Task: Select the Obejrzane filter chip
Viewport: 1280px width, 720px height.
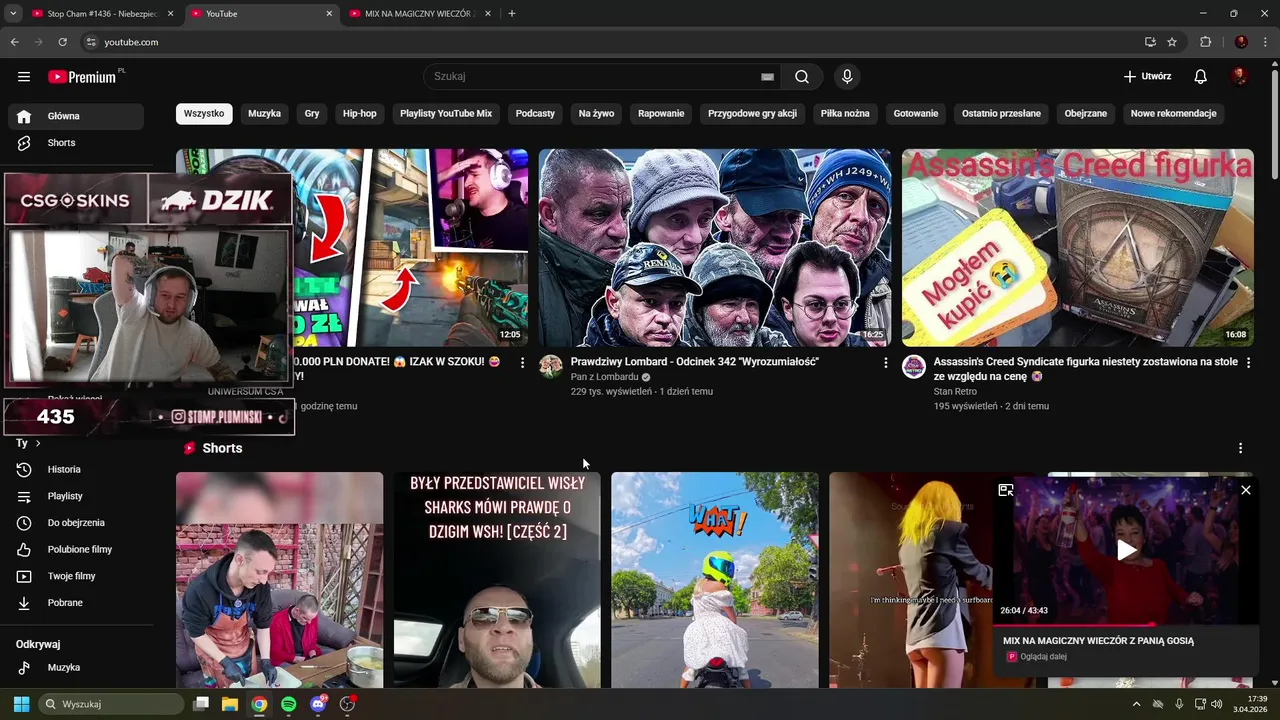Action: [1086, 114]
